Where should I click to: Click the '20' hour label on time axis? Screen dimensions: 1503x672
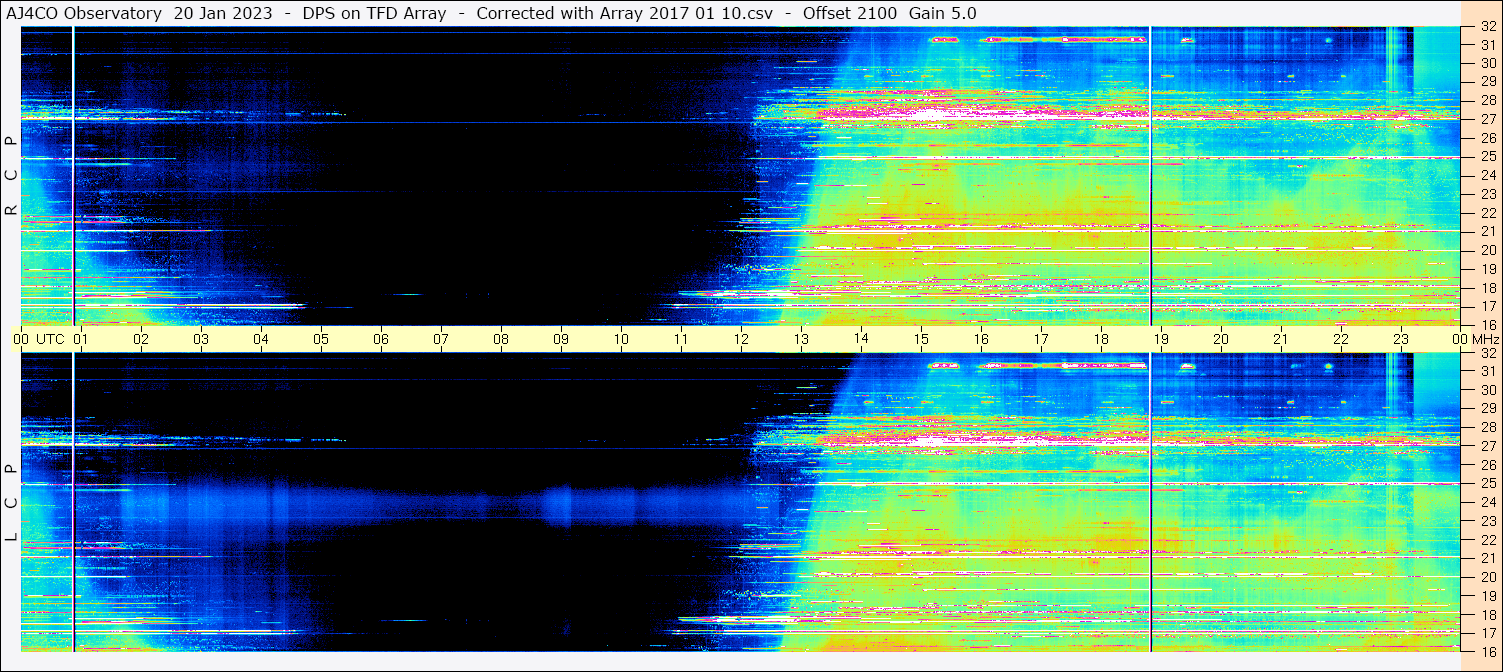(1221, 339)
